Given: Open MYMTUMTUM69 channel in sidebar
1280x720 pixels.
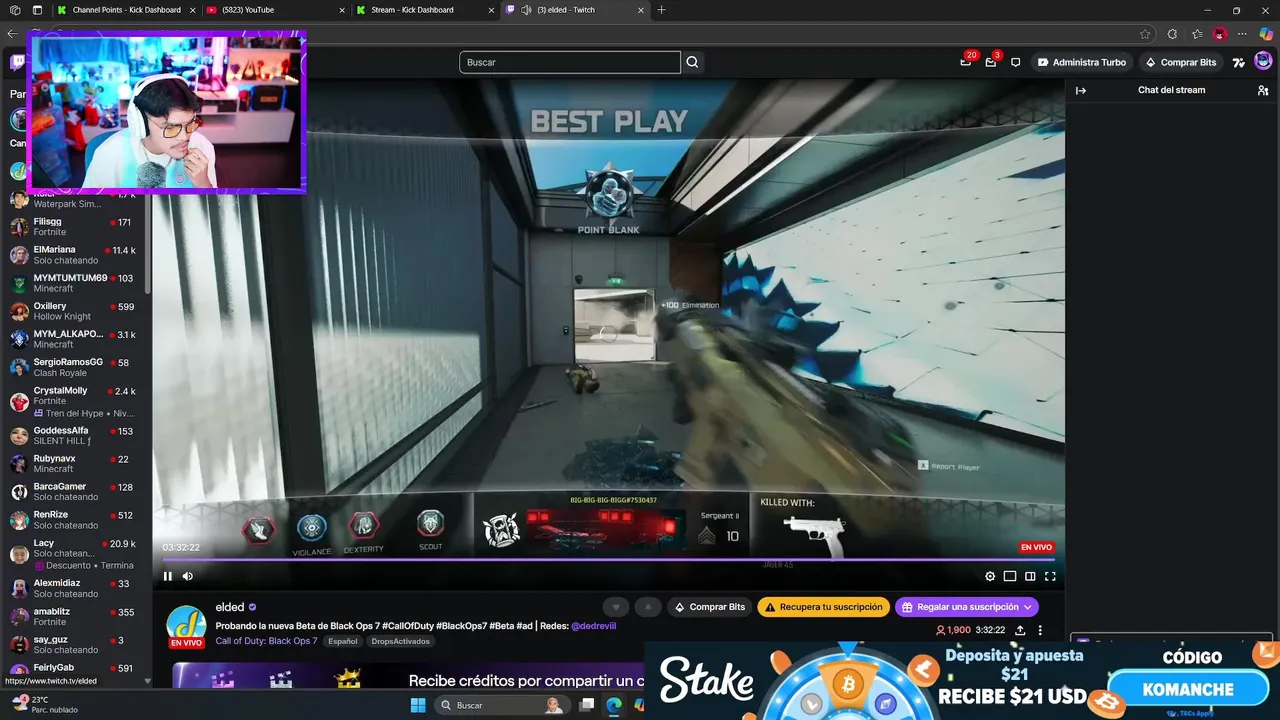Looking at the screenshot, I should click(x=76, y=283).
